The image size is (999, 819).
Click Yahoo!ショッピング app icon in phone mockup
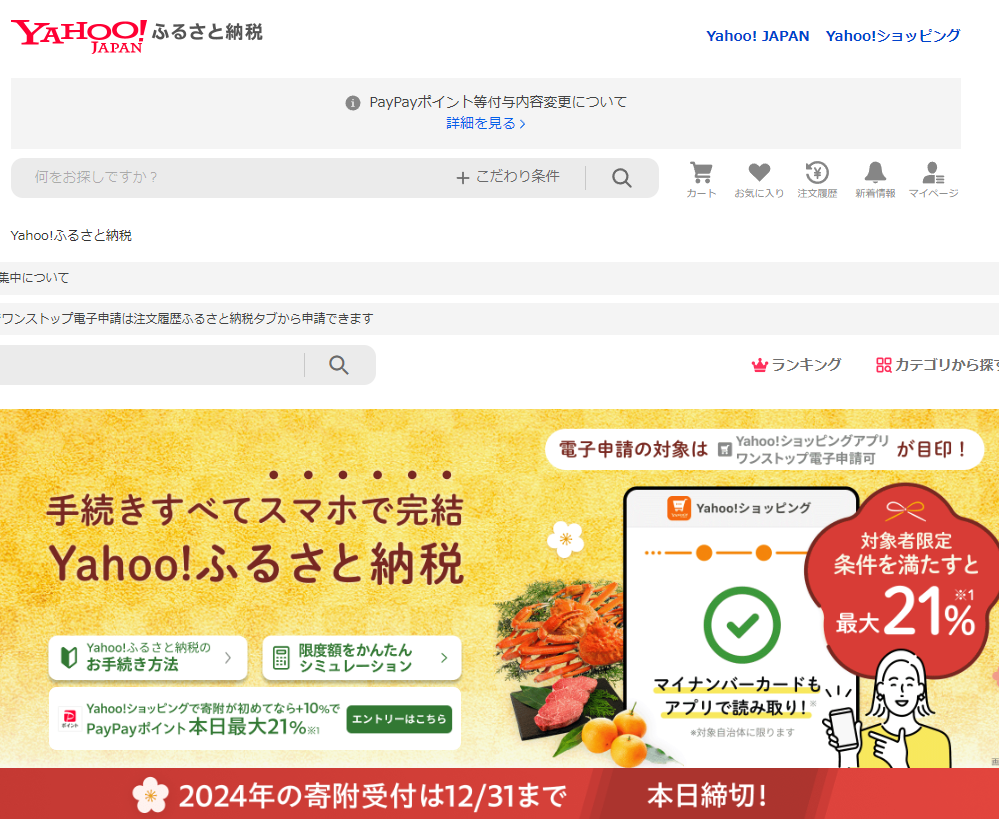[679, 508]
